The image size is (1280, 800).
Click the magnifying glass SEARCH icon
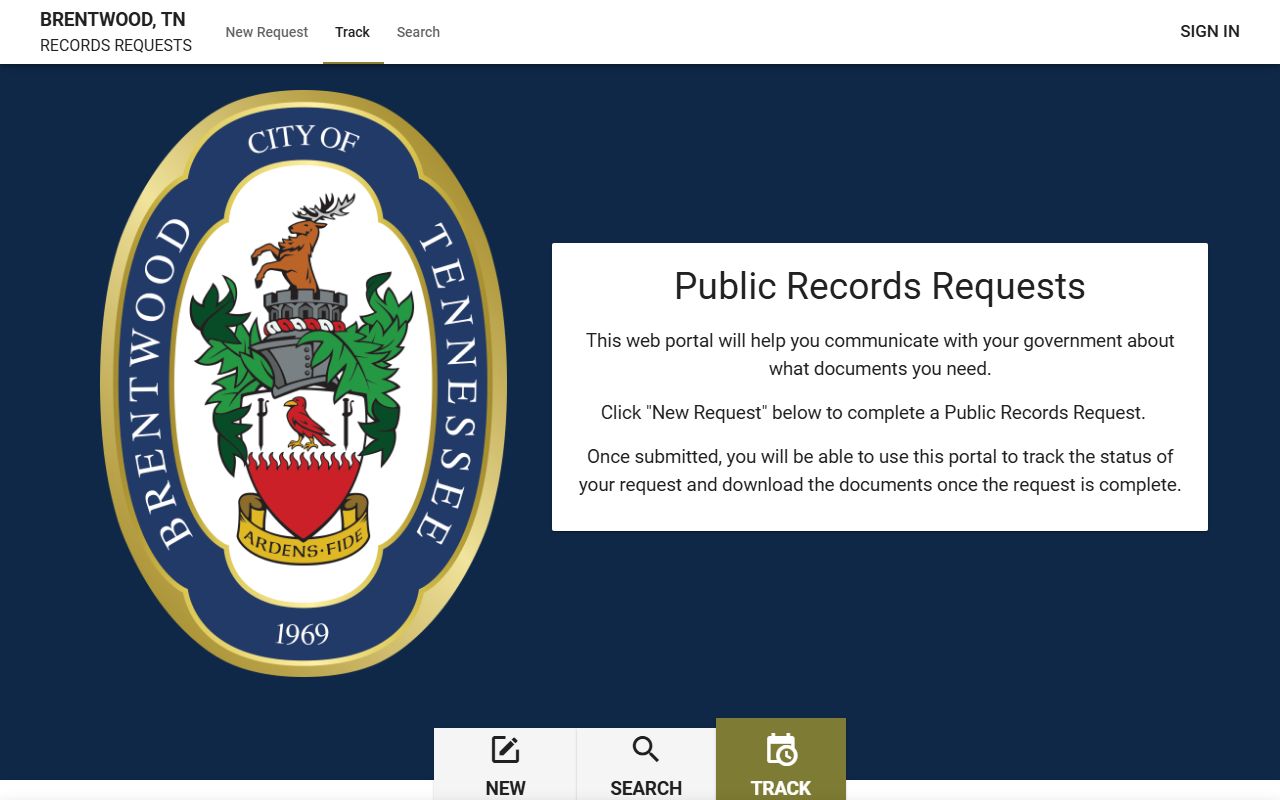click(646, 750)
